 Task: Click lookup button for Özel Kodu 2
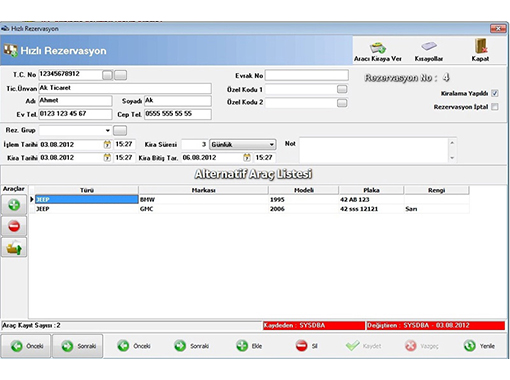point(342,103)
